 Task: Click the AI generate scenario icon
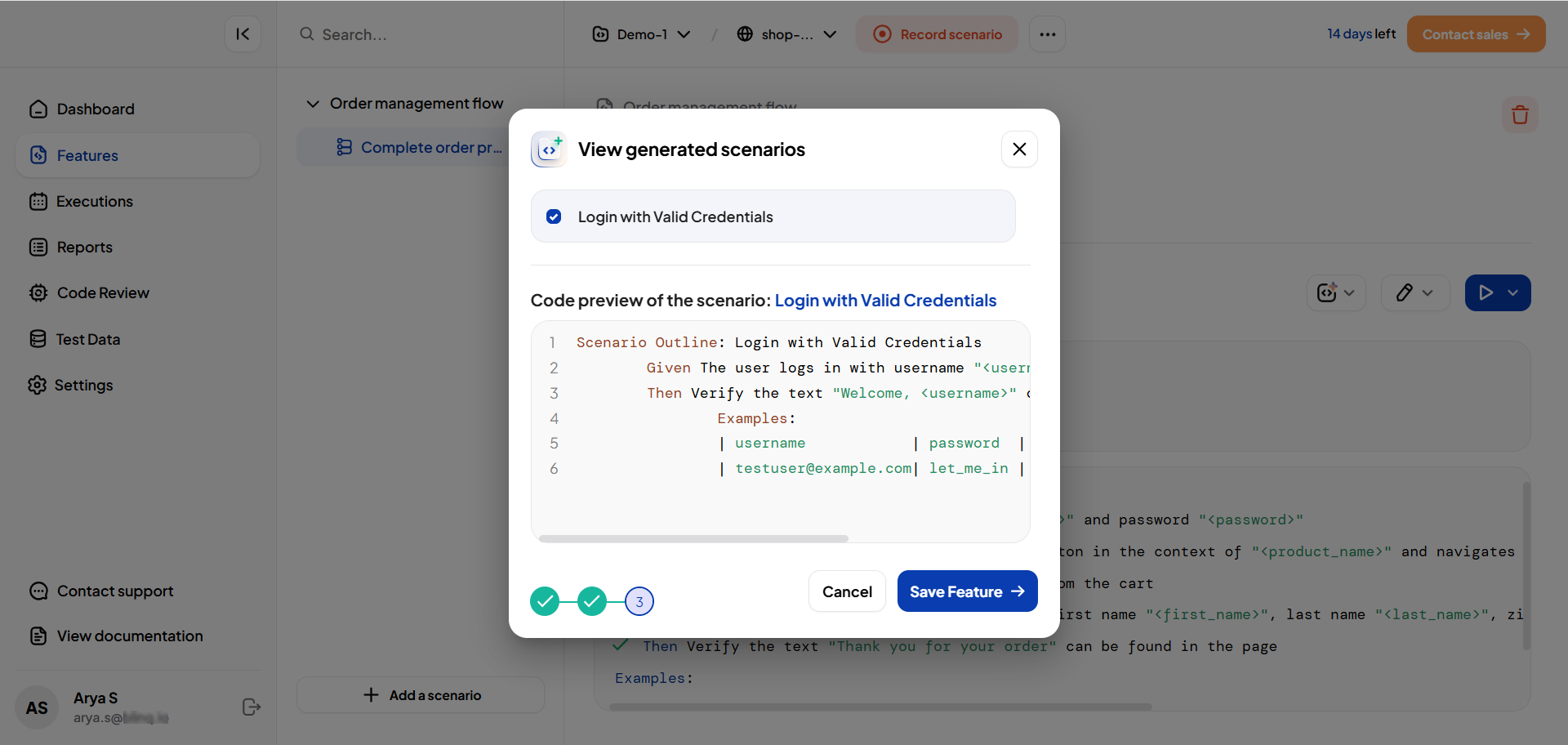click(1327, 293)
